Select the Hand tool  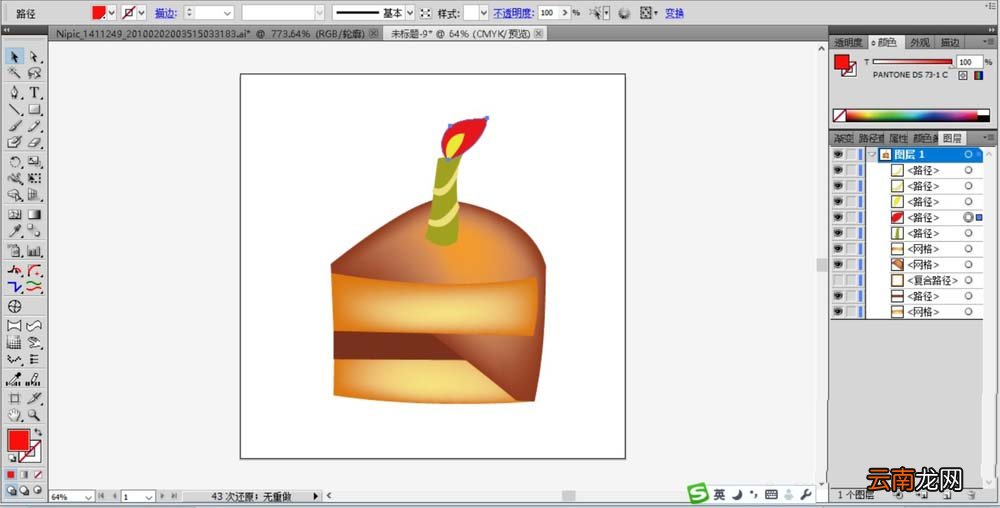(15, 416)
